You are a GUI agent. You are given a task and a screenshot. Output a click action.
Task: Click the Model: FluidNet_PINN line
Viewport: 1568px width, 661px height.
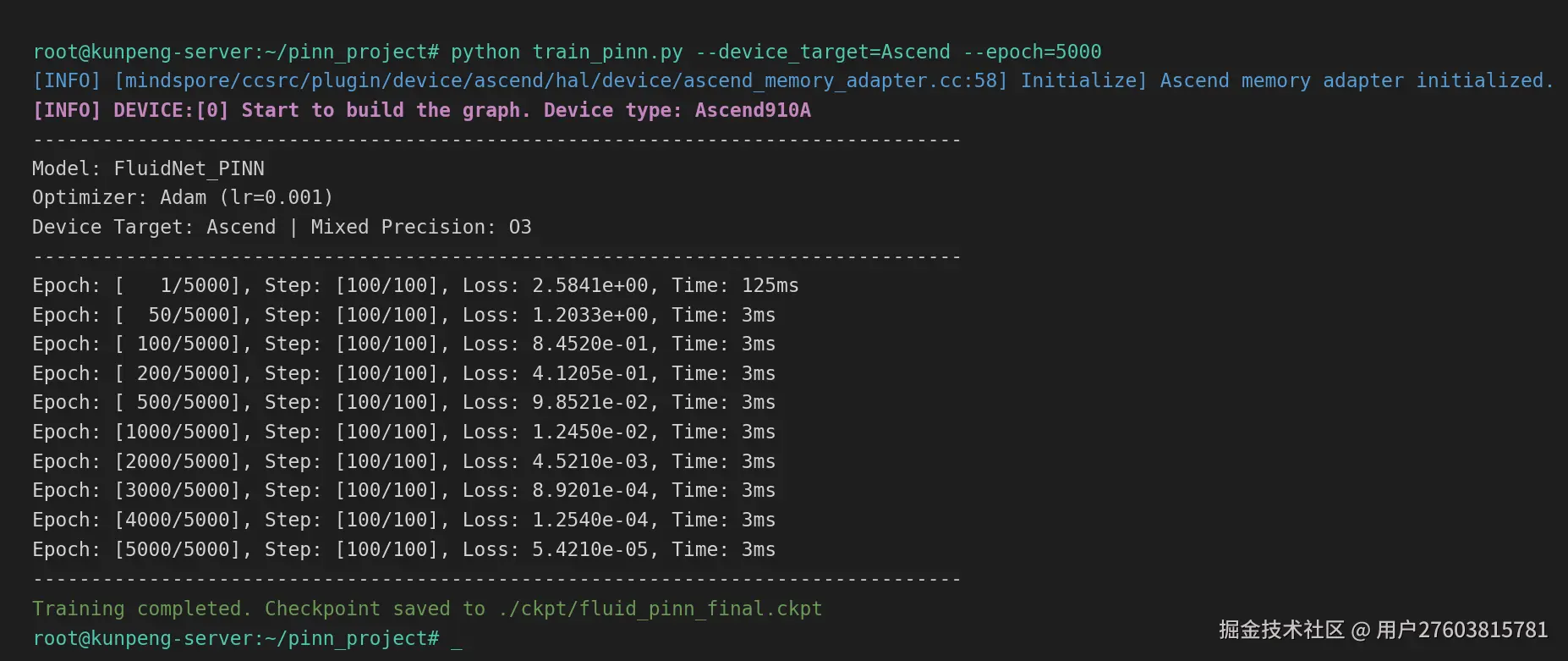(148, 168)
